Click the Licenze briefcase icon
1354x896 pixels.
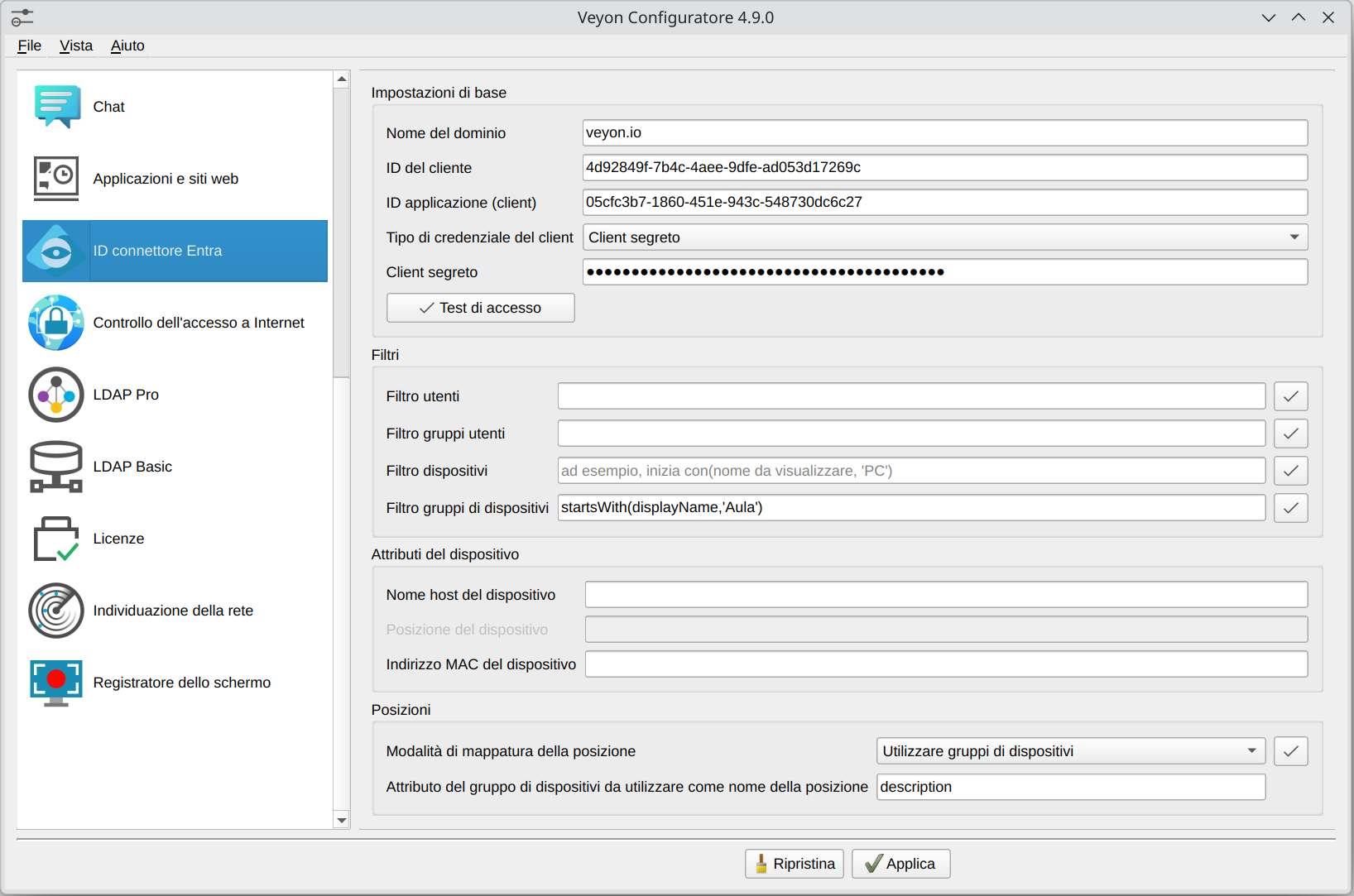56,539
